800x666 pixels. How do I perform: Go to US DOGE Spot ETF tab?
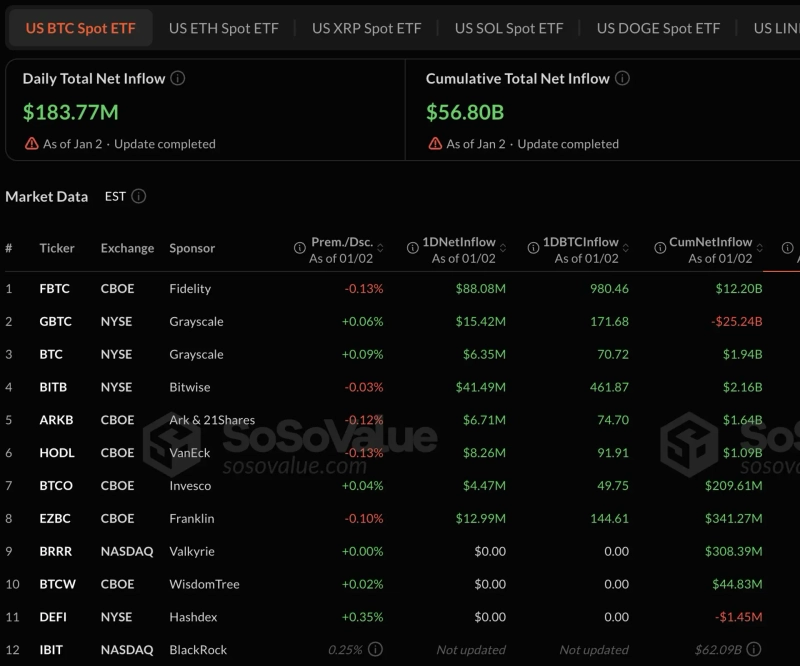(x=658, y=28)
